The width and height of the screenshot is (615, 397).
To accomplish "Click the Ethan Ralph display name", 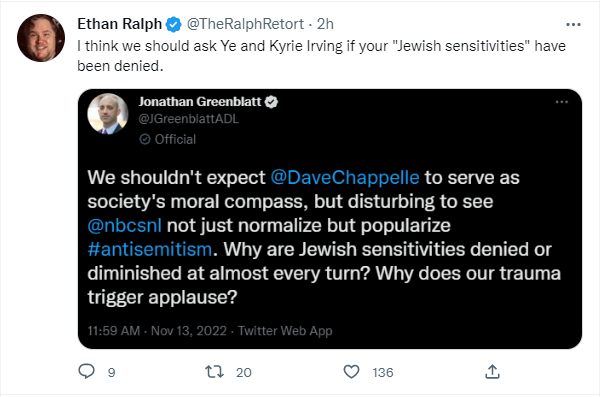I will click(120, 24).
